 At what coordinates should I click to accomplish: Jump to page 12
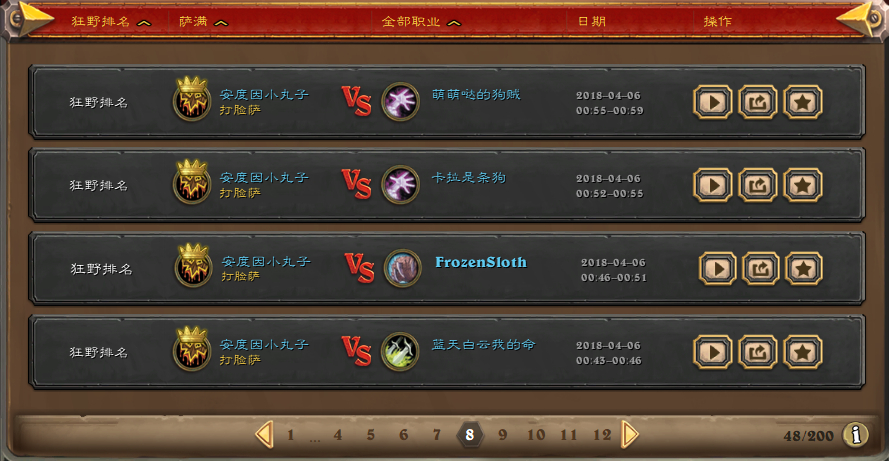tap(602, 435)
